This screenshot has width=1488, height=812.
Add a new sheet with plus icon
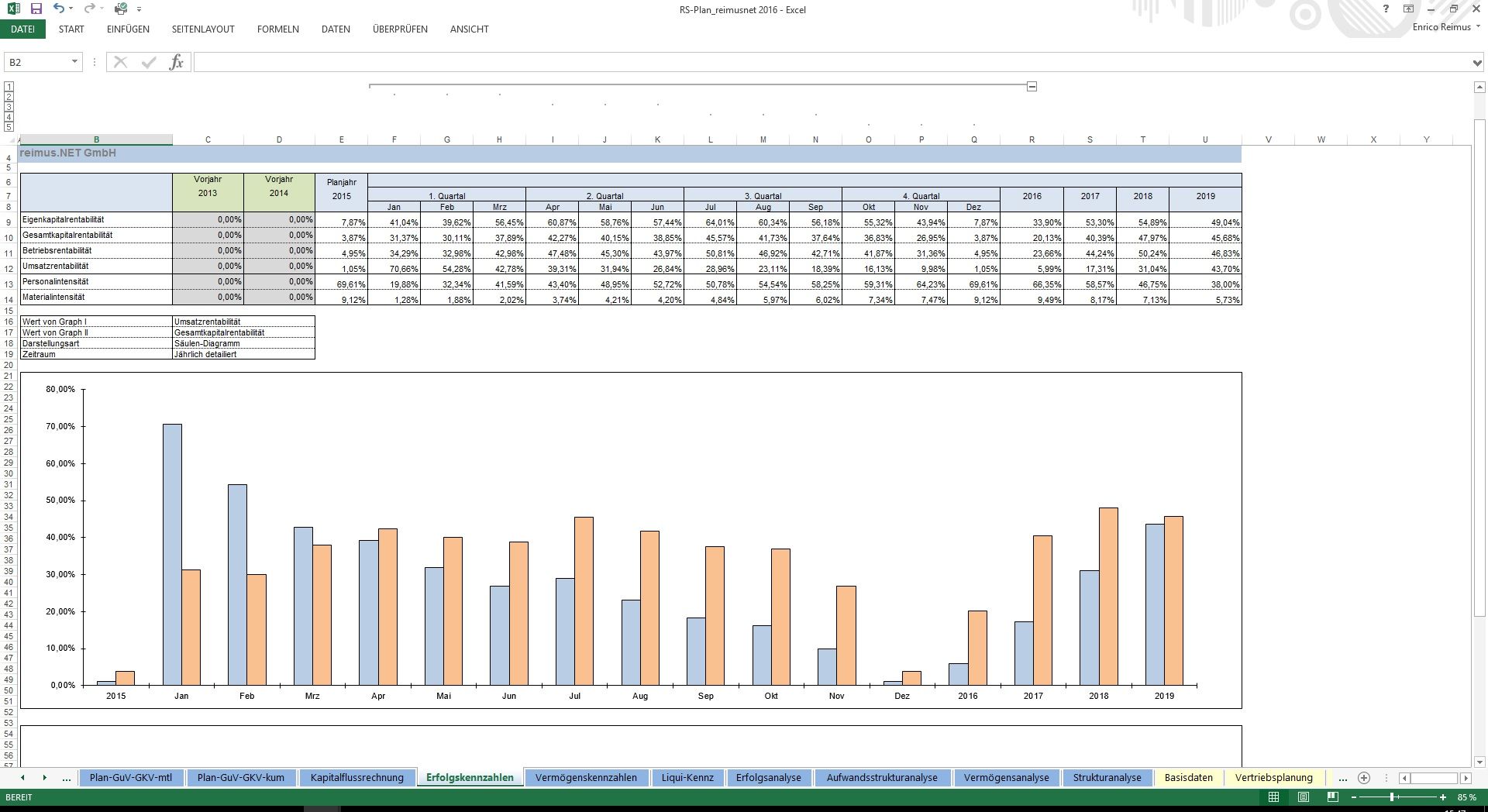1364,777
